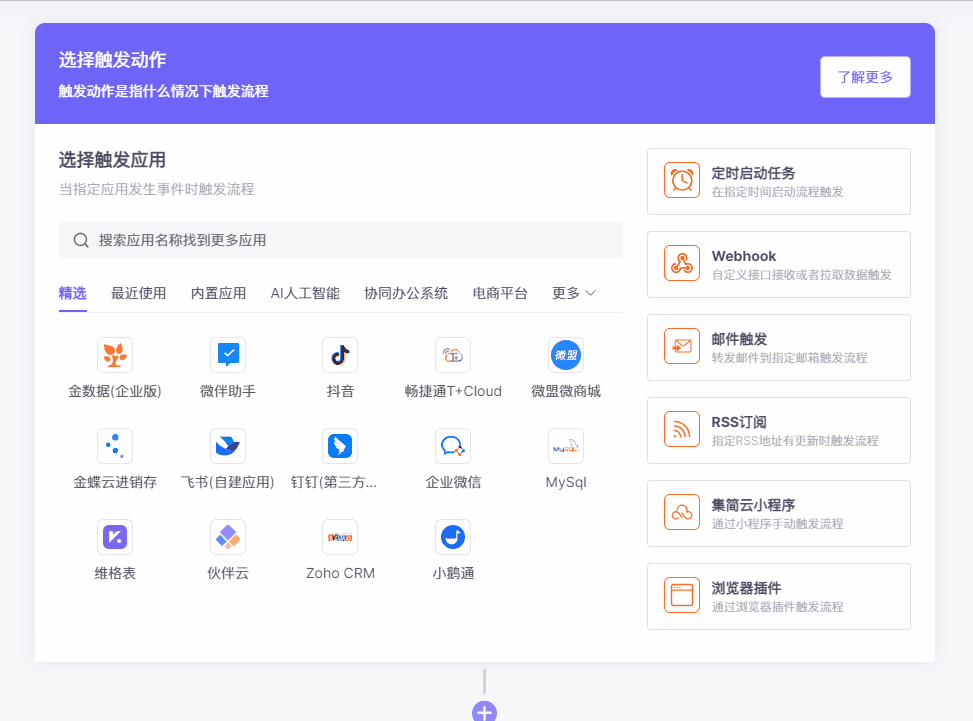The image size is (973, 721).
Task: Open the AI人工智能 tab
Action: click(305, 293)
